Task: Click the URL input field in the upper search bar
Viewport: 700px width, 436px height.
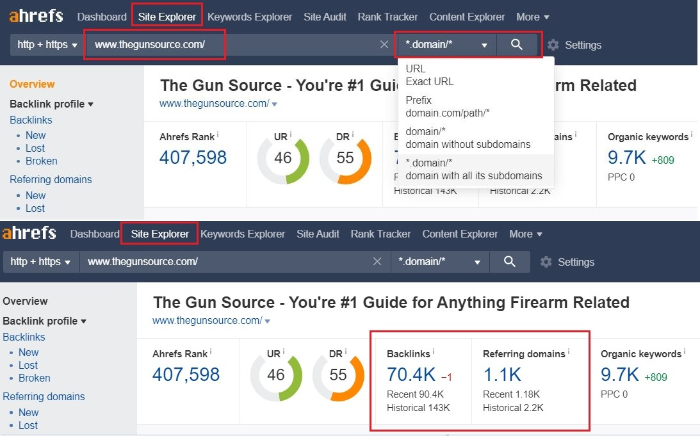Action: 230,45
